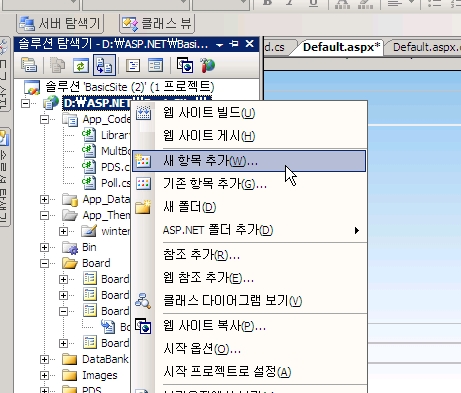Click the winter theme icon

click(x=89, y=231)
